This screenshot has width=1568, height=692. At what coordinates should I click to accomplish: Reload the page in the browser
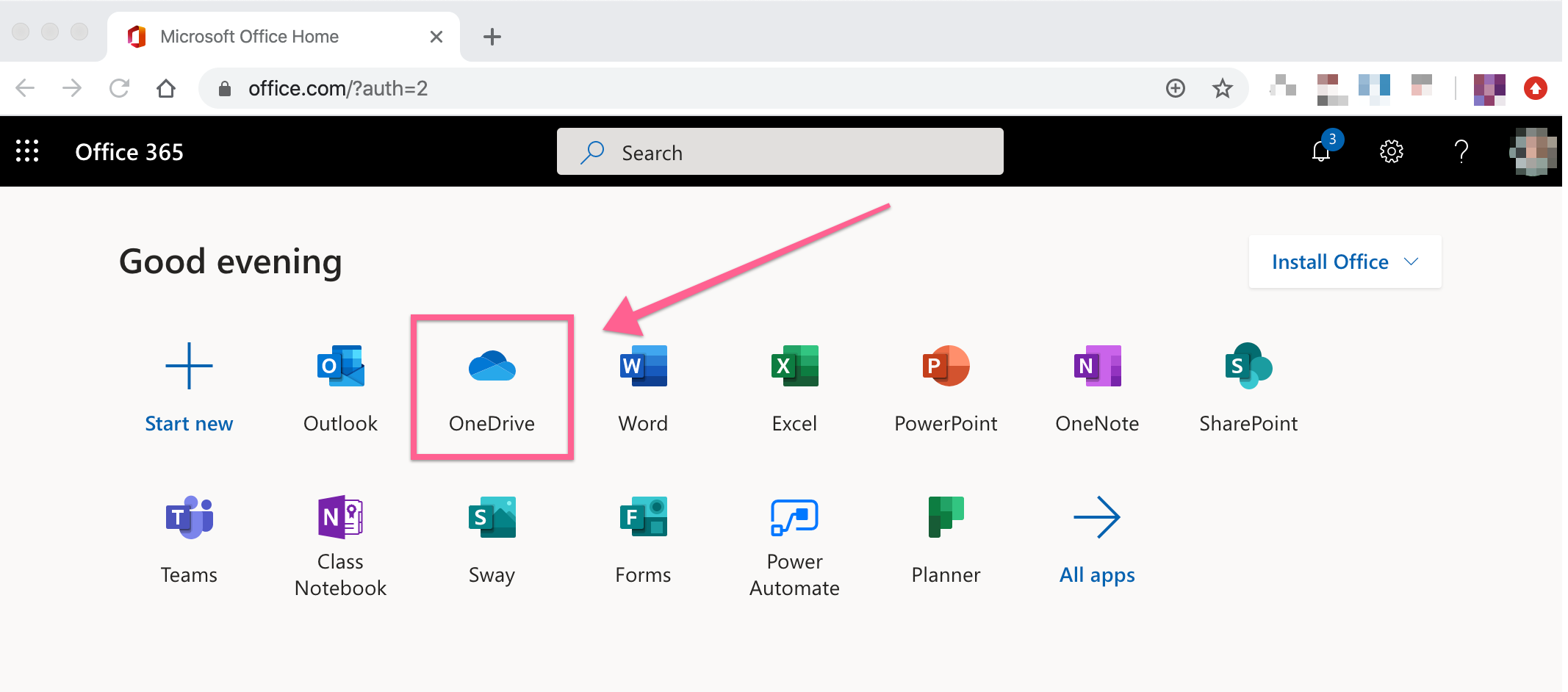[x=119, y=89]
